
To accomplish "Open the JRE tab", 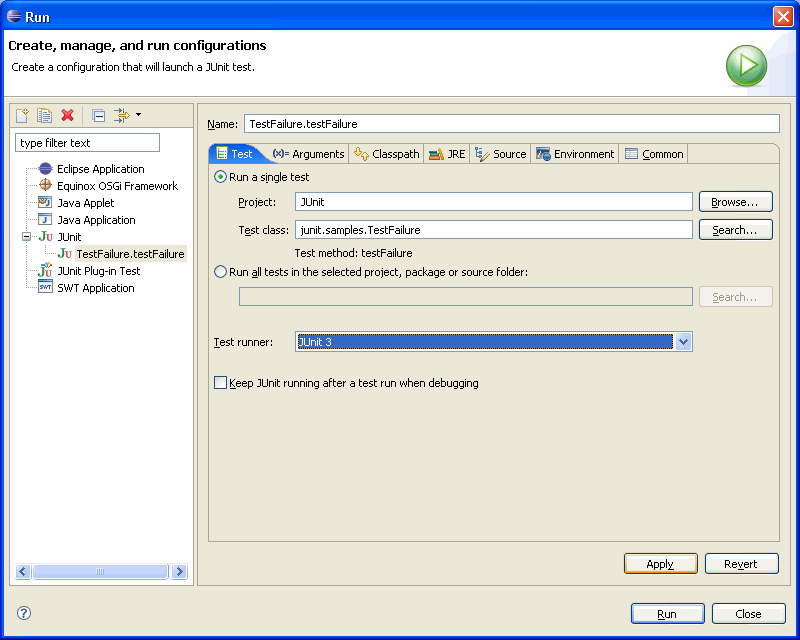I will [447, 154].
